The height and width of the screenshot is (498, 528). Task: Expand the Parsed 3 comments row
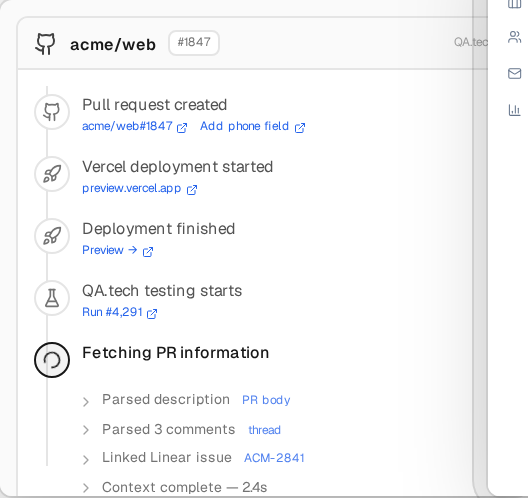coord(86,430)
